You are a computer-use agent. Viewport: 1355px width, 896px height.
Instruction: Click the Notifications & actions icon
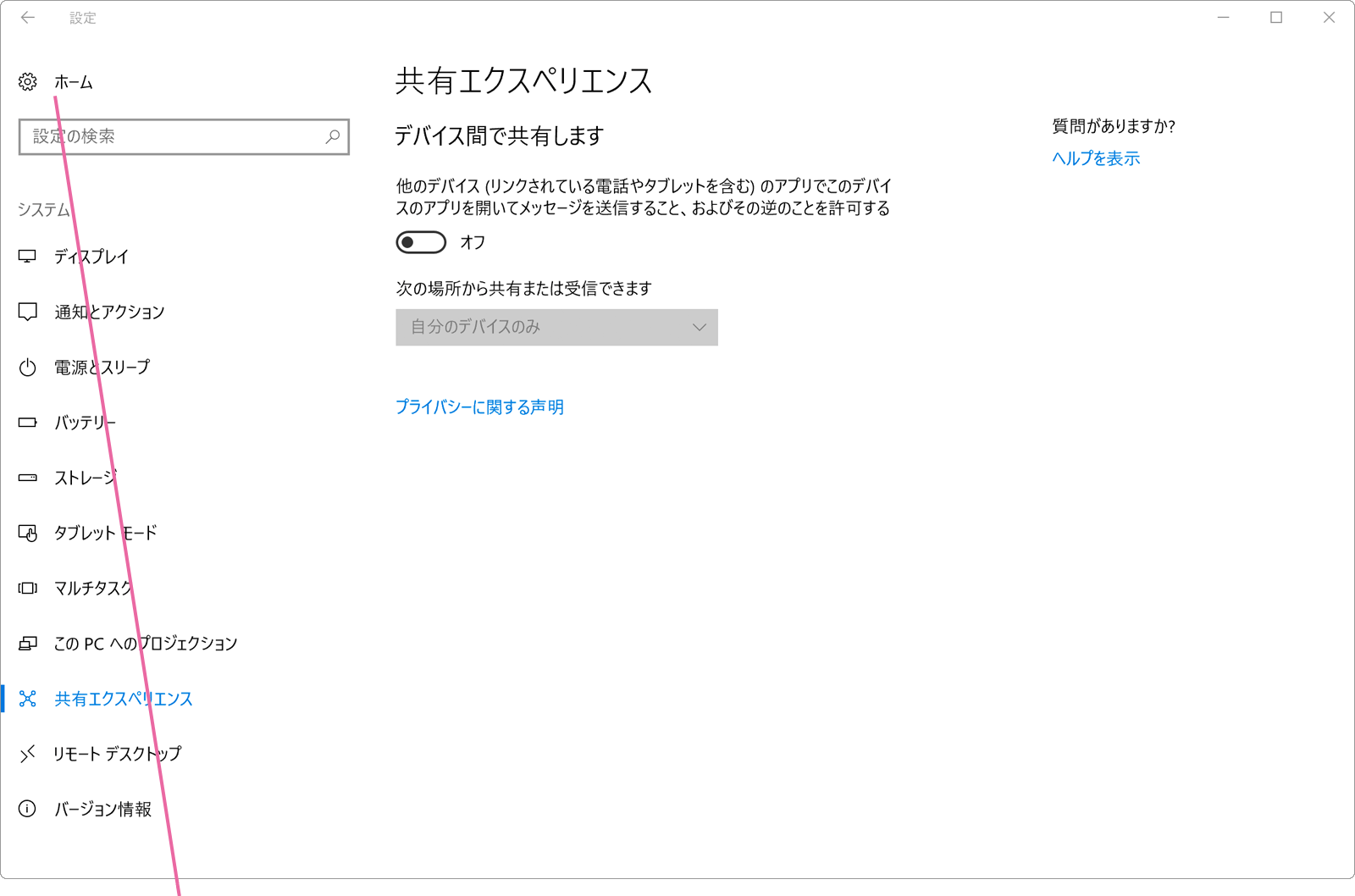(28, 312)
